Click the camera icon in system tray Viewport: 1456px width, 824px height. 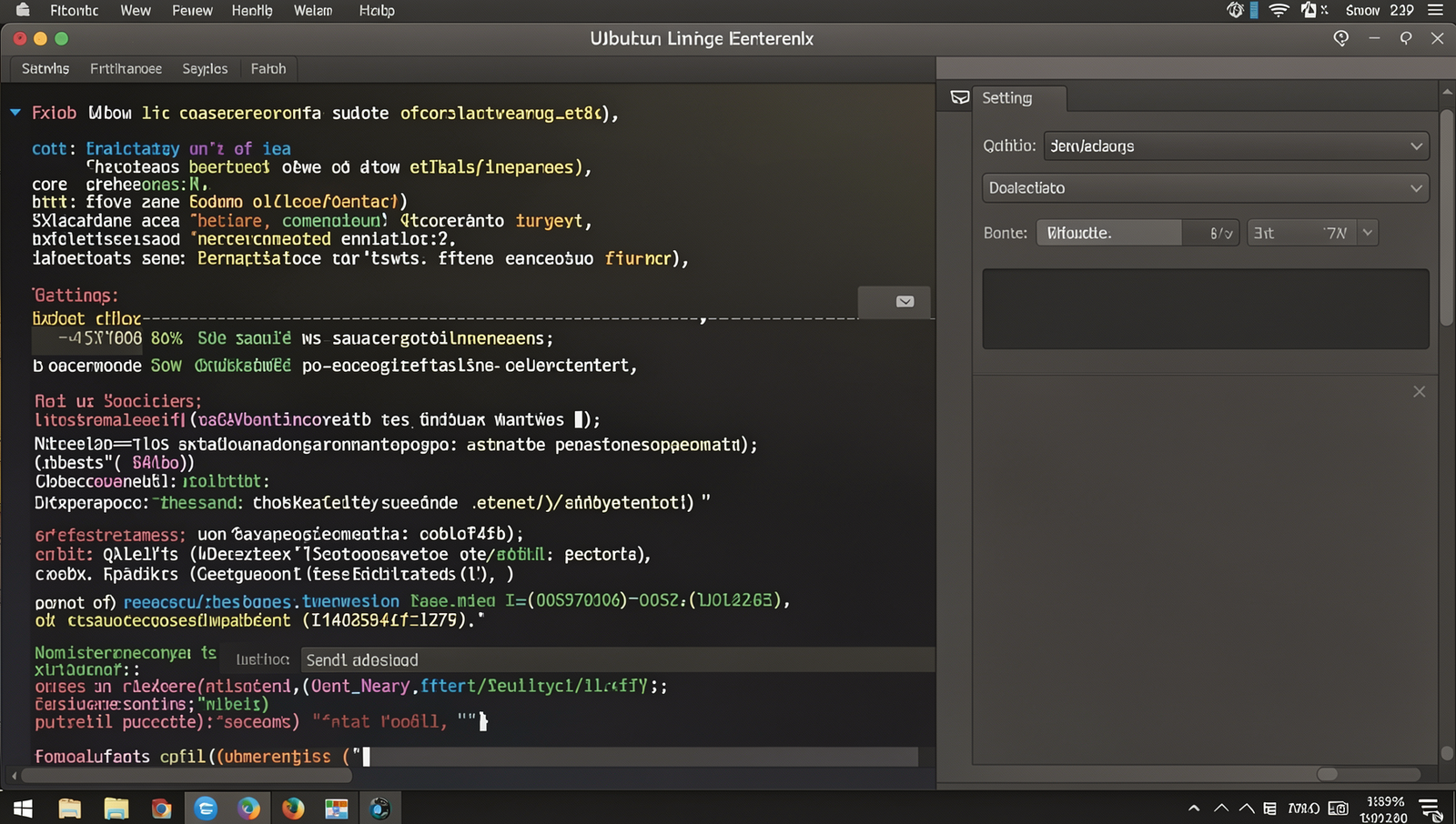[x=1338, y=809]
